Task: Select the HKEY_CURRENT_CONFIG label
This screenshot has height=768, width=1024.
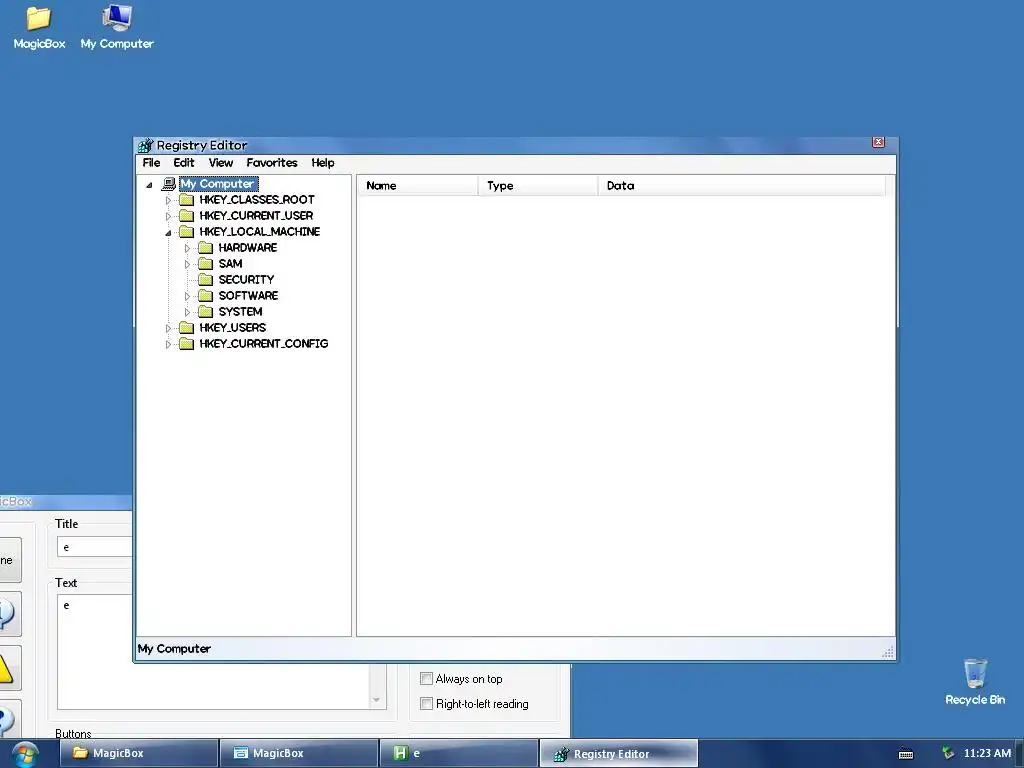Action: point(264,344)
